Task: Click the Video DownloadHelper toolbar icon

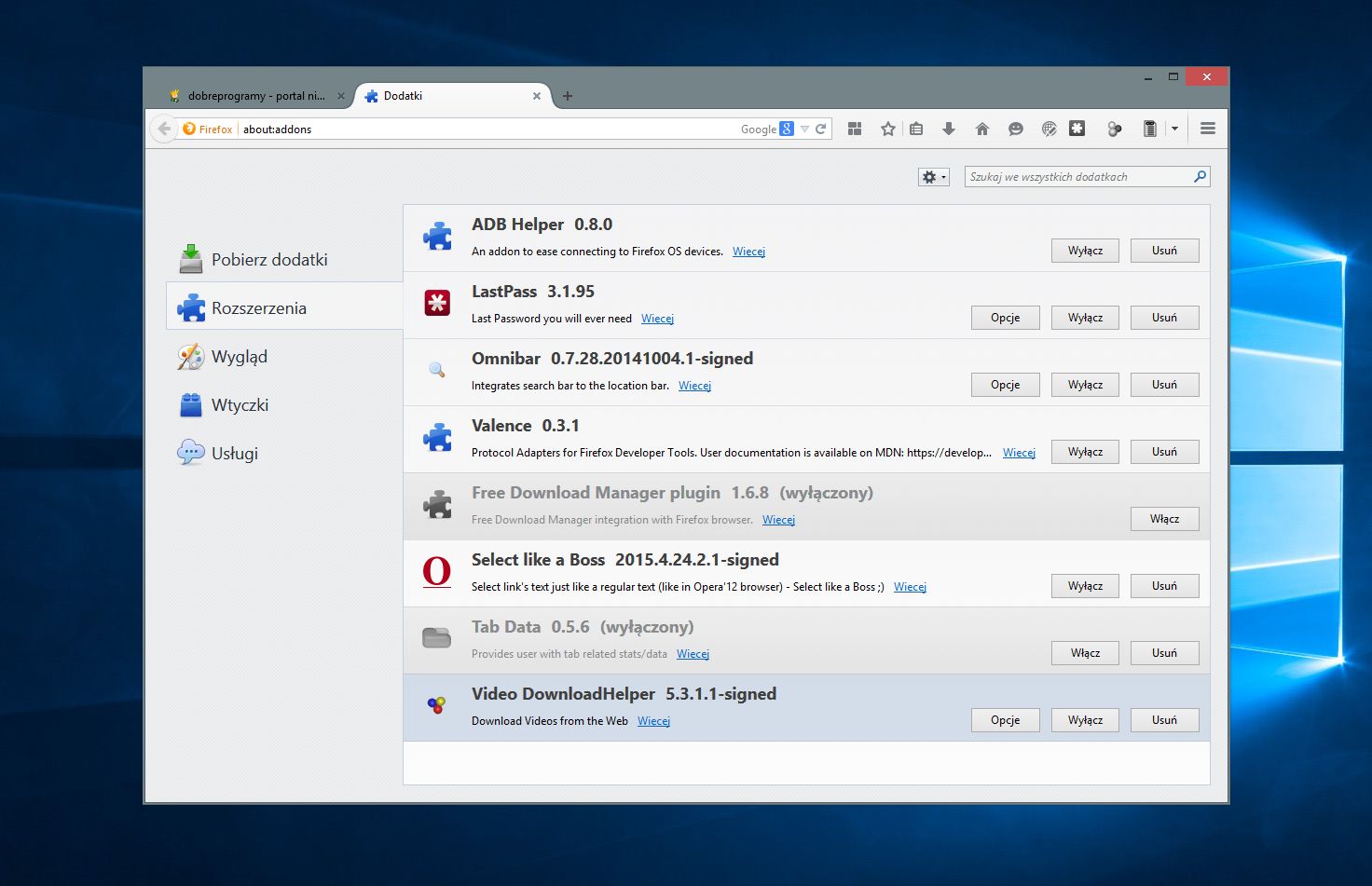Action: (x=1114, y=129)
